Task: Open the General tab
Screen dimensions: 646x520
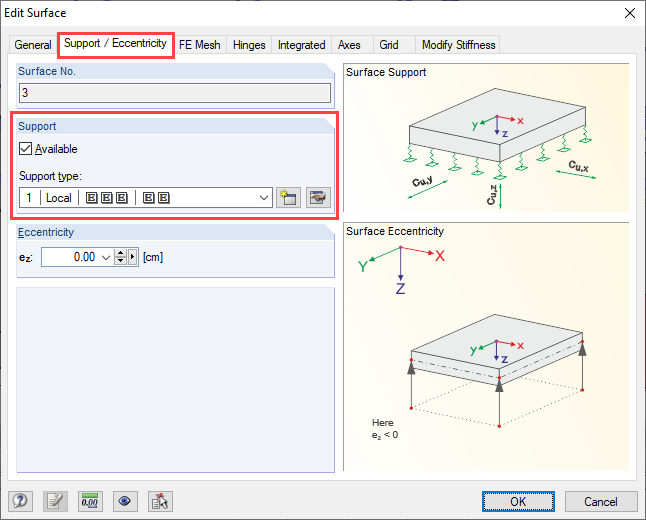Action: click(33, 45)
